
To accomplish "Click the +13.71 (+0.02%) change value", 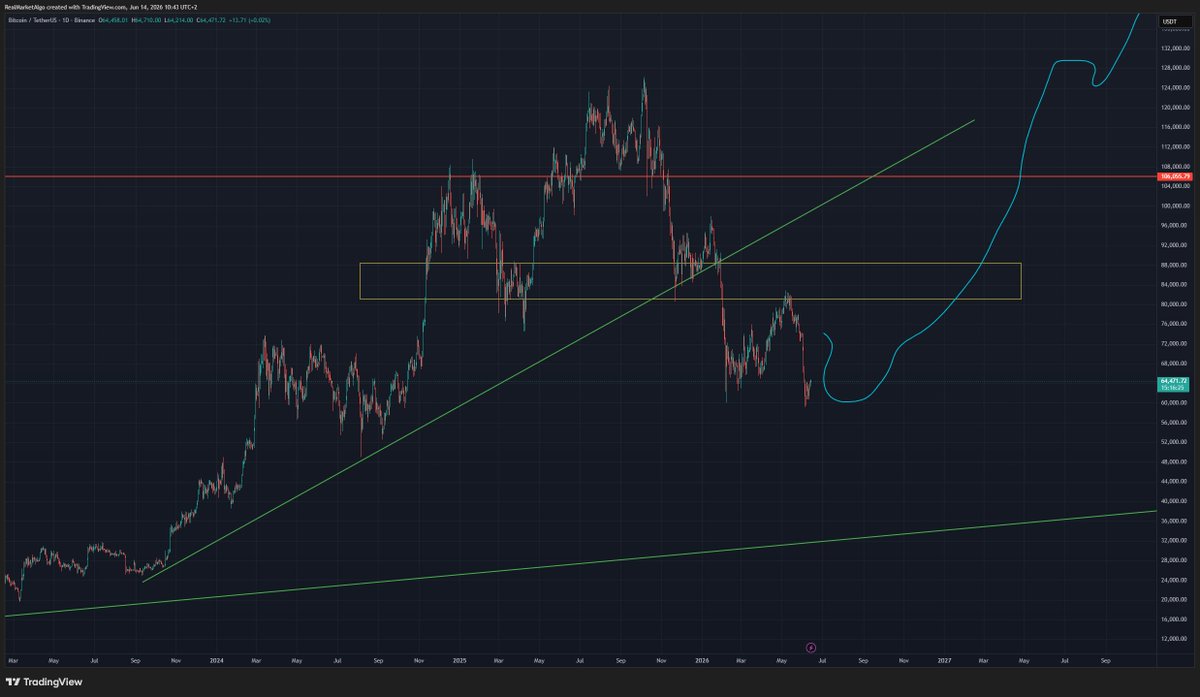I will point(250,20).
